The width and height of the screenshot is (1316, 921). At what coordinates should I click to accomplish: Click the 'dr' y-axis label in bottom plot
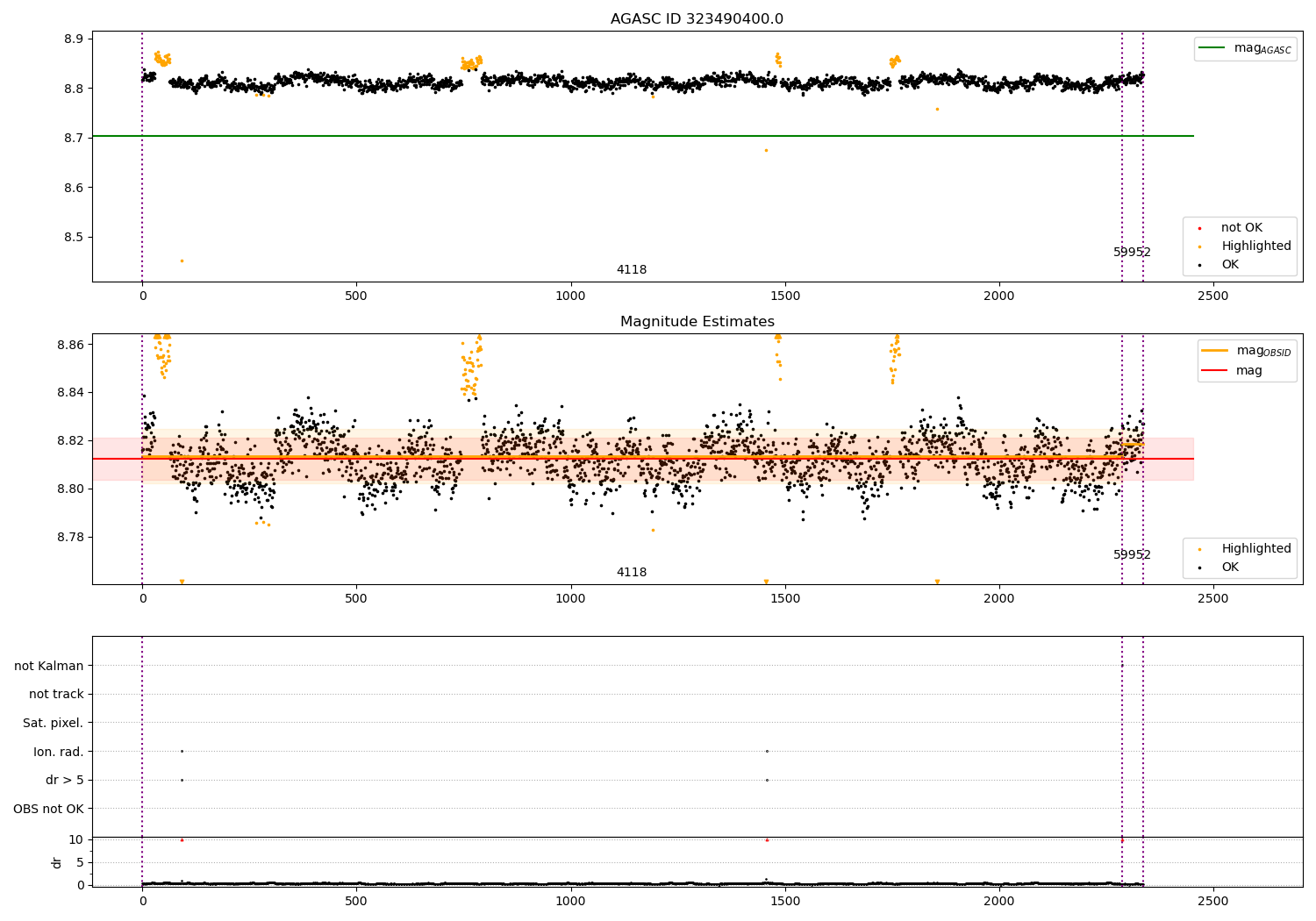point(57,862)
